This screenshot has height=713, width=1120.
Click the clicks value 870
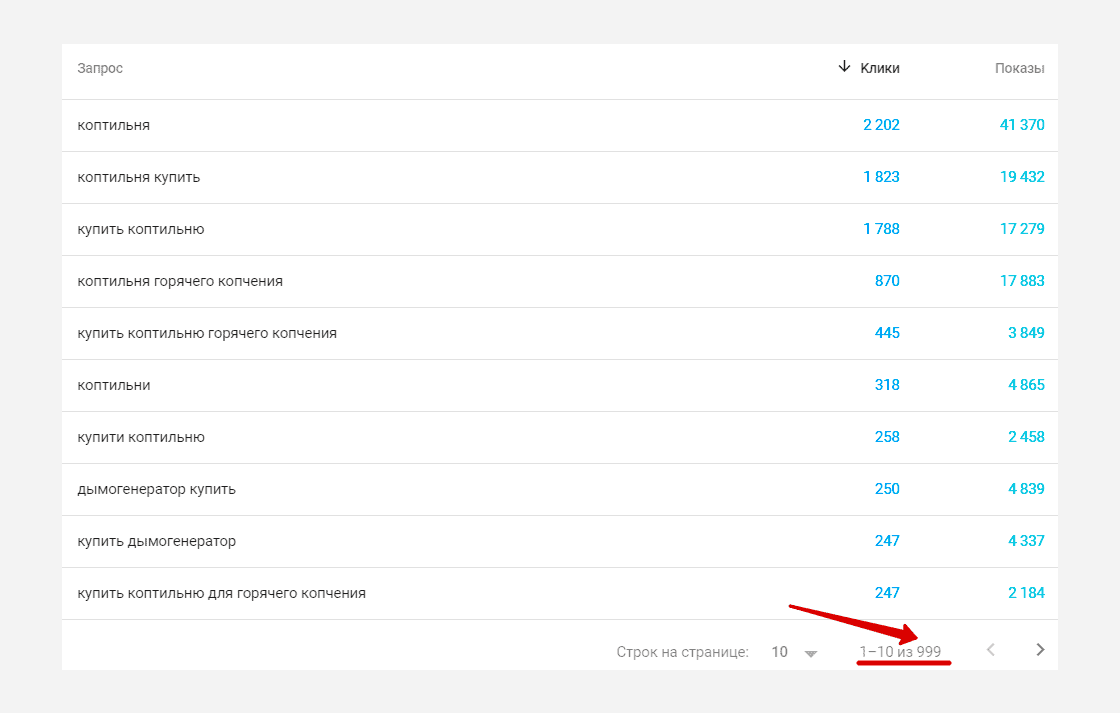(887, 281)
